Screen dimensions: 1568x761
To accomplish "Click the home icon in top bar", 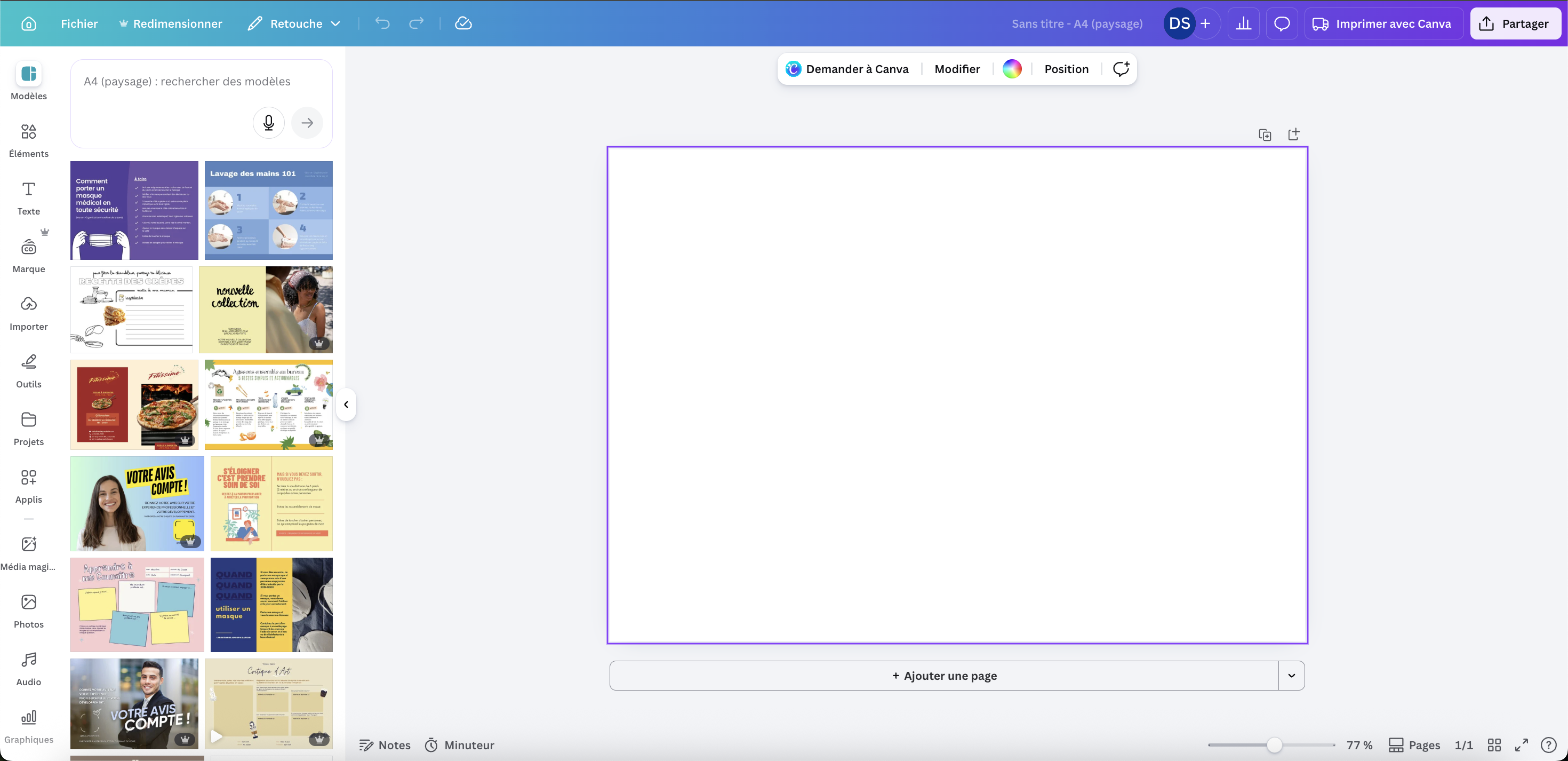I will pos(29,23).
